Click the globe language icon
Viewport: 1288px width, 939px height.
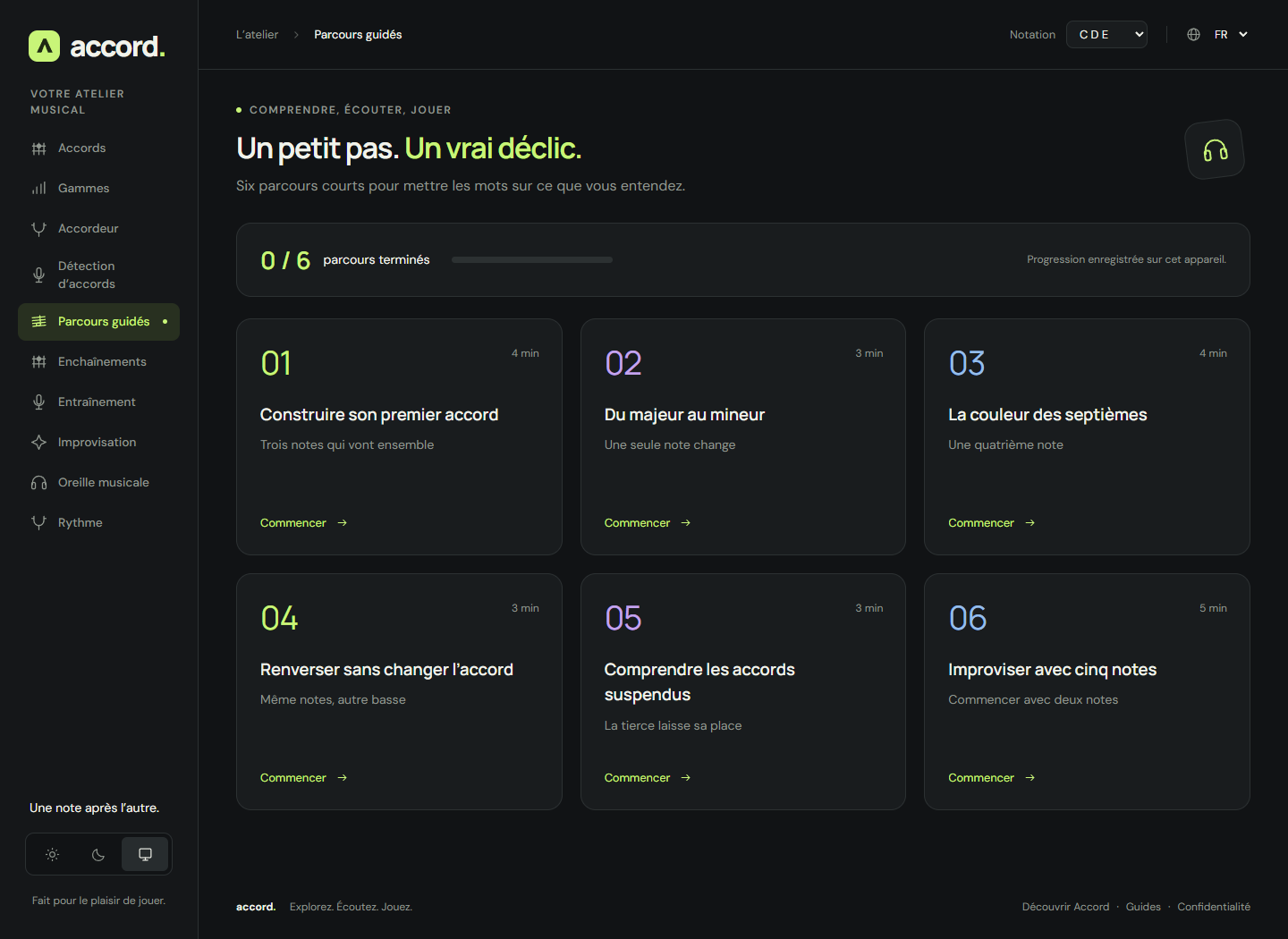tap(1193, 35)
